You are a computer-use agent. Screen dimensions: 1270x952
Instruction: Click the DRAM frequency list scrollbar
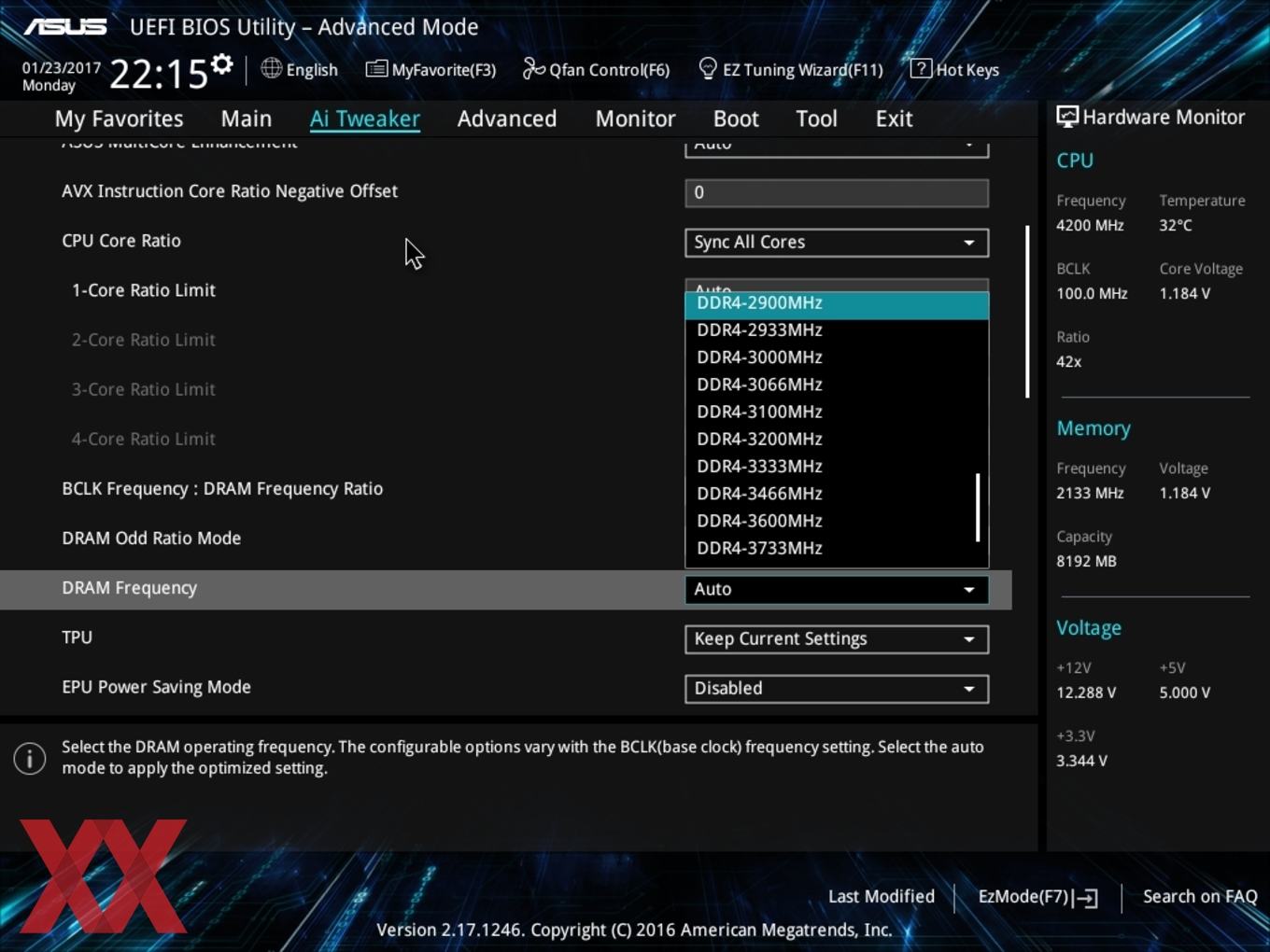(x=978, y=507)
